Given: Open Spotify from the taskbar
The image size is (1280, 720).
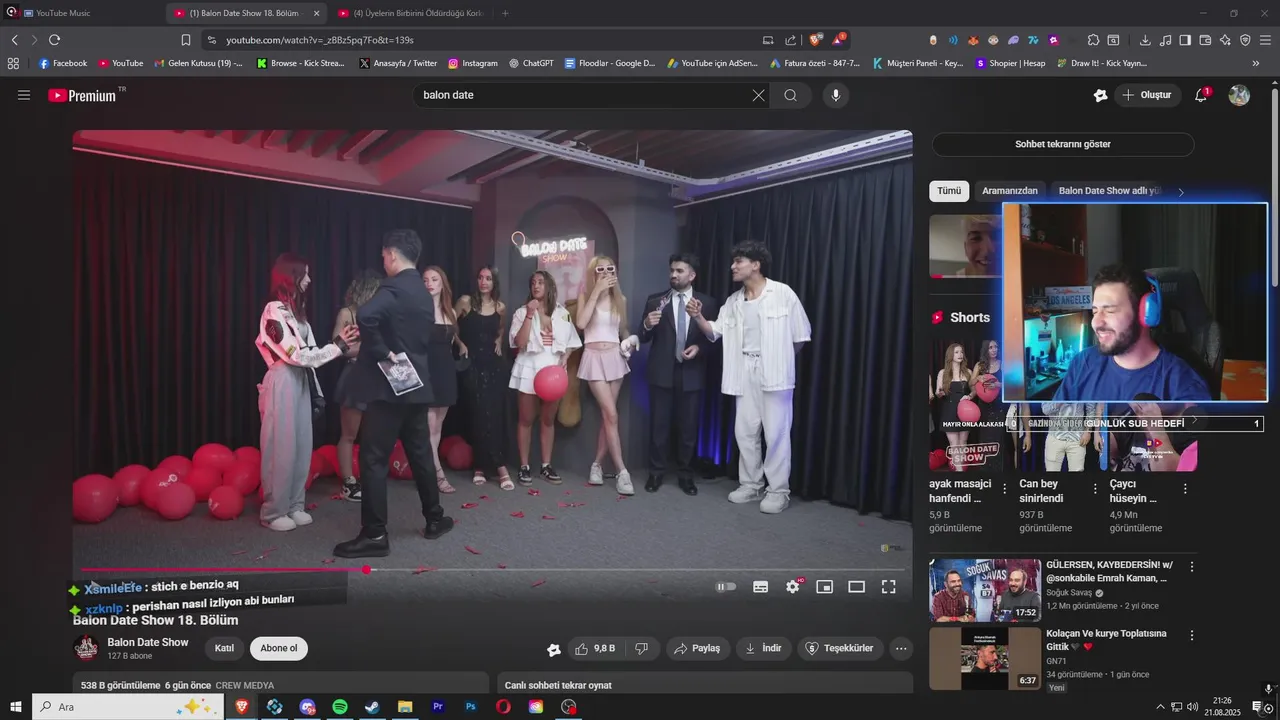Looking at the screenshot, I should tap(340, 707).
